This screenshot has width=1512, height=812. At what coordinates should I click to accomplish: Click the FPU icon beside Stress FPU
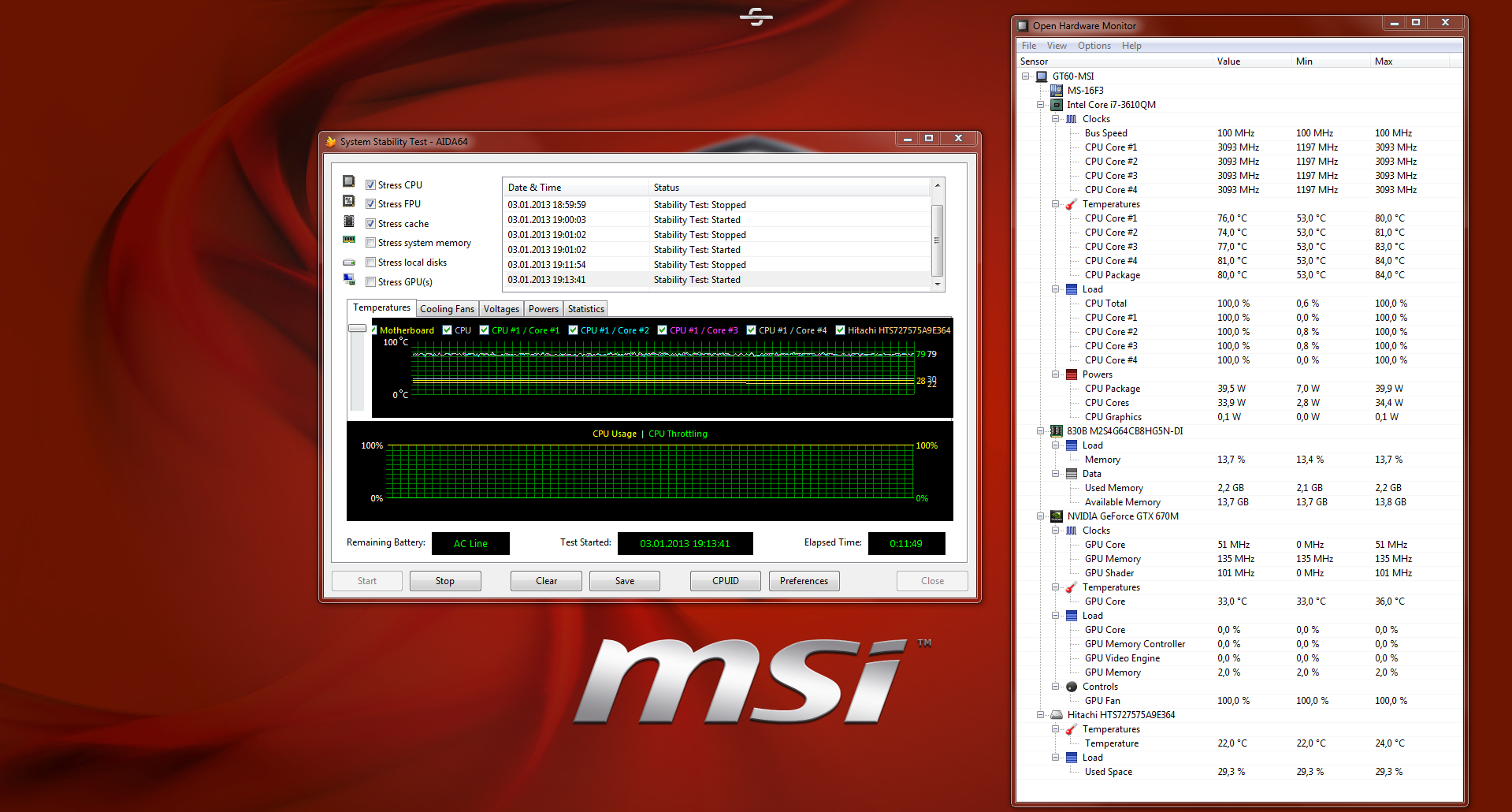pos(349,201)
